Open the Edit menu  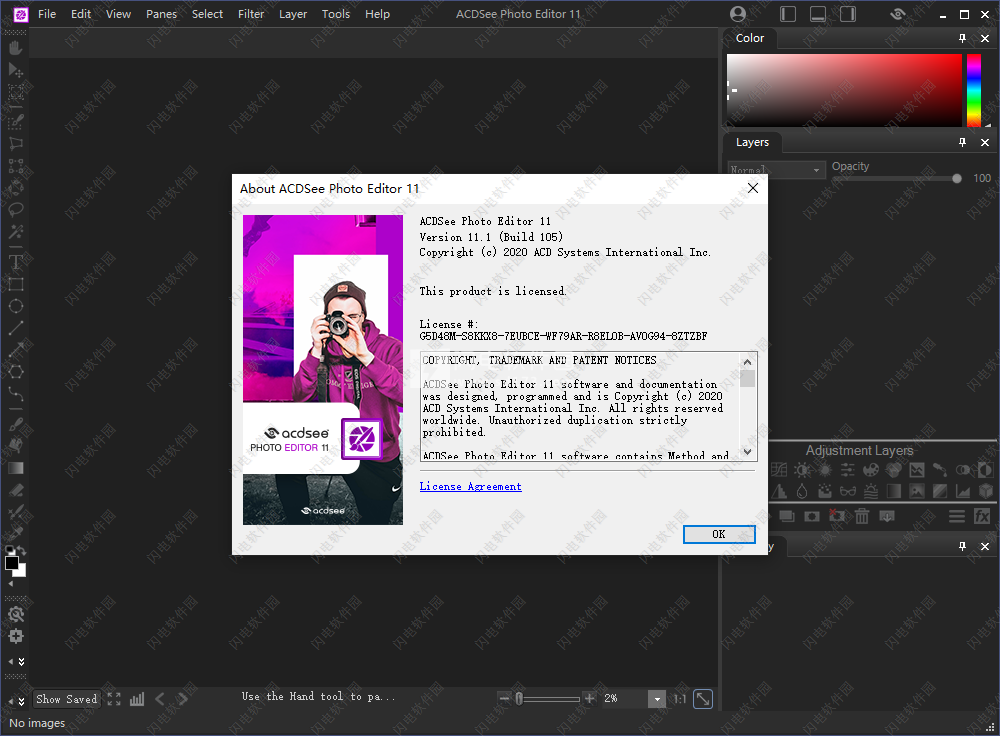click(81, 14)
